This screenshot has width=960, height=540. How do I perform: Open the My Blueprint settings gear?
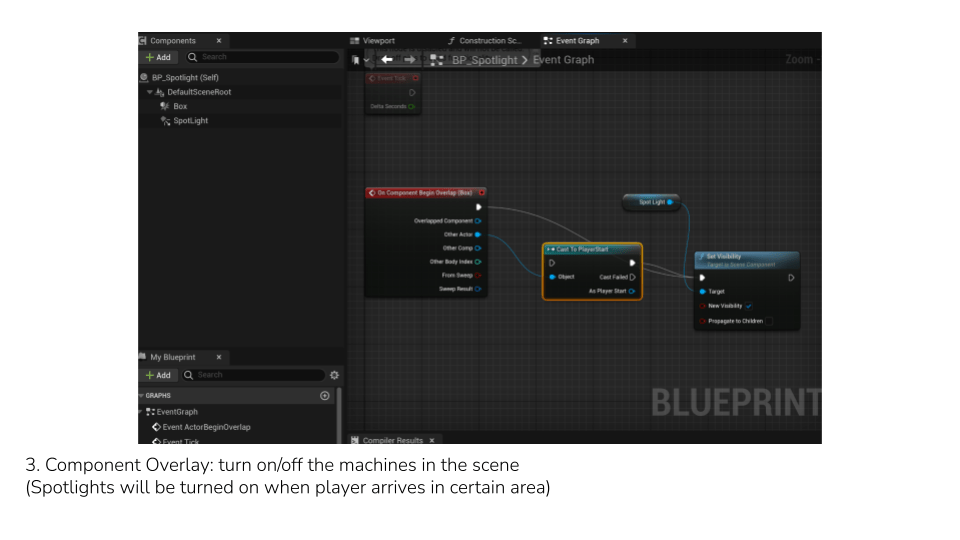tap(334, 375)
